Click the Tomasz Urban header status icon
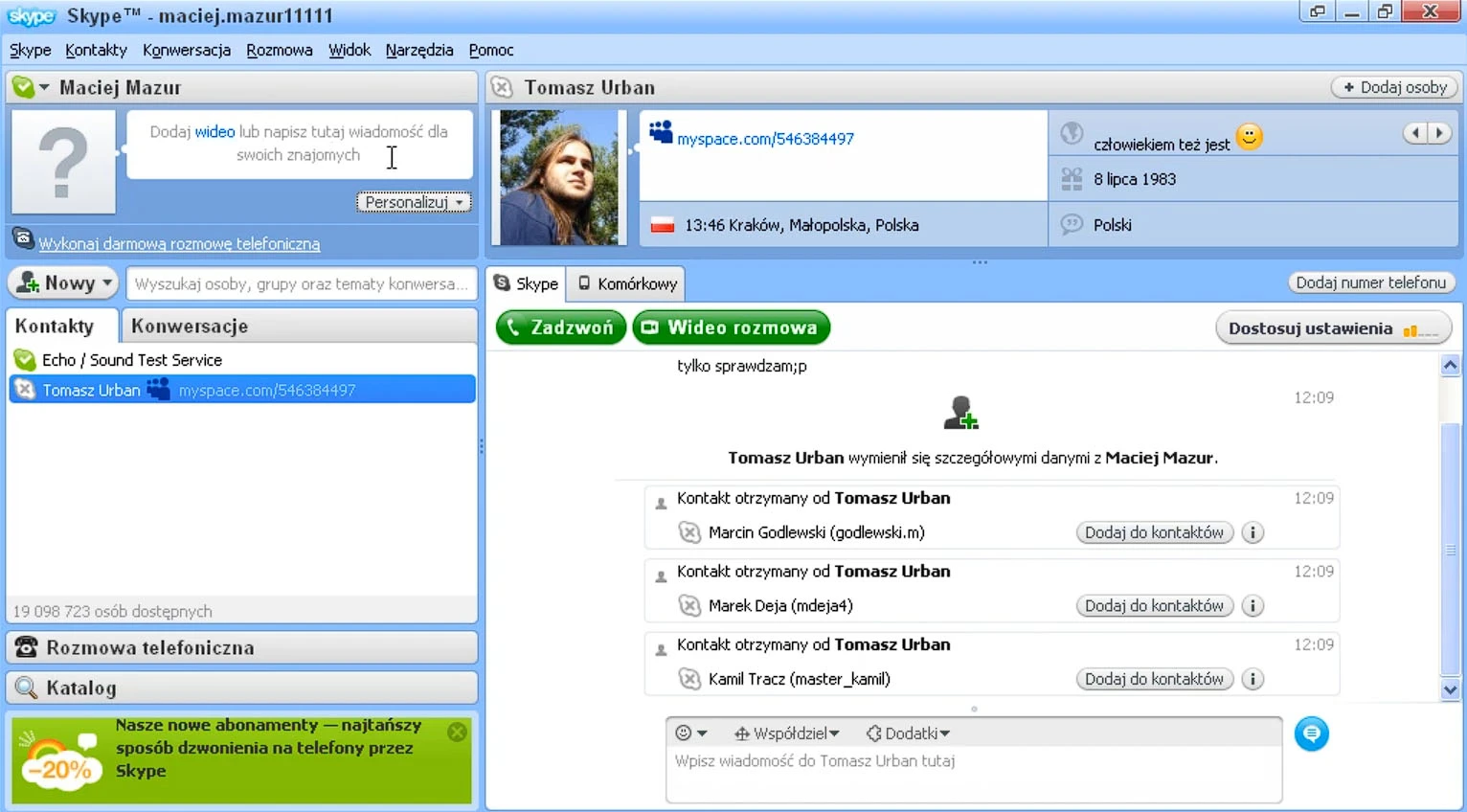Screen dimensions: 1467x812 [502, 88]
